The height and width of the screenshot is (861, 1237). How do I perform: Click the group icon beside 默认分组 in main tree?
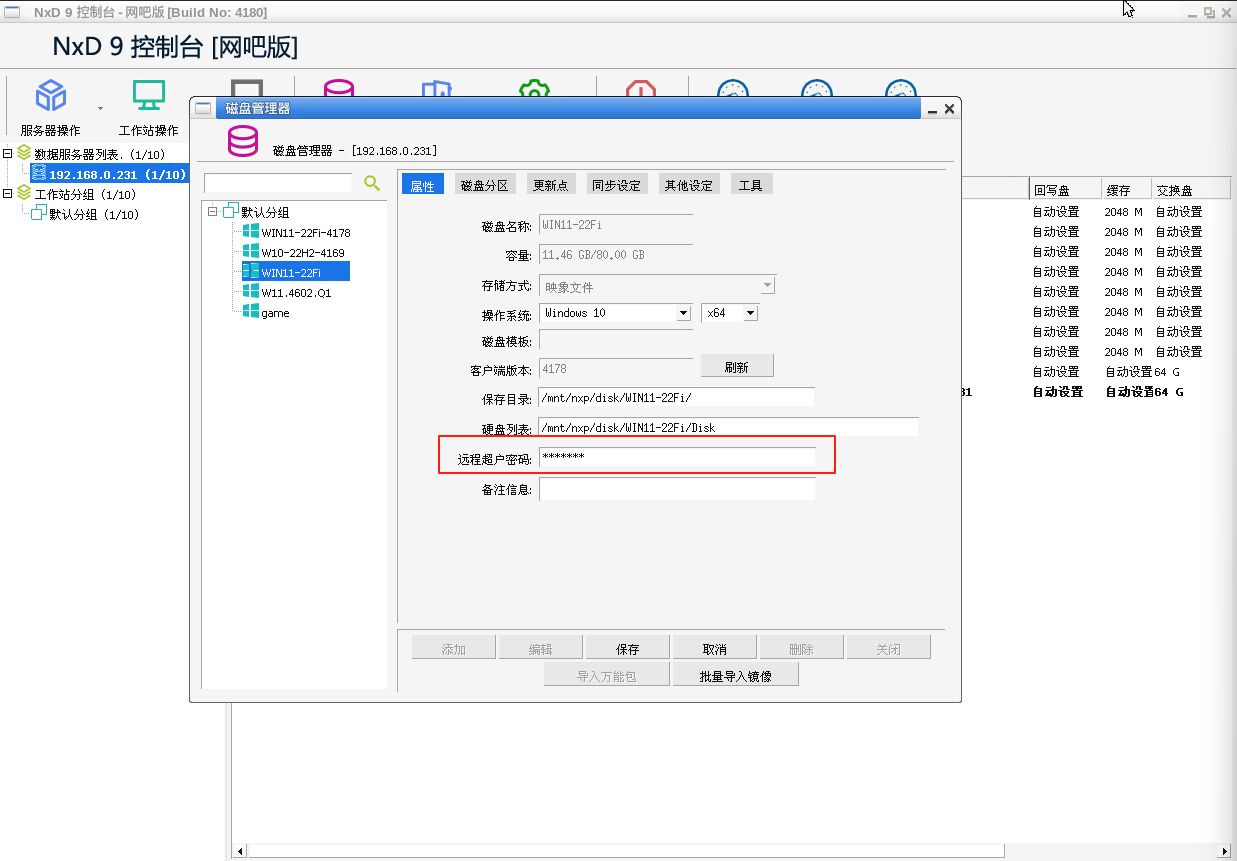39,213
